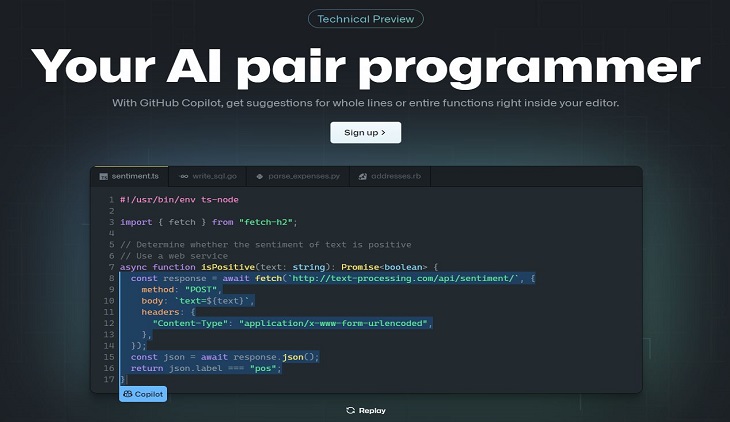Click the Ruby icon on addresses.rb tab
The width and height of the screenshot is (730, 422).
click(363, 177)
